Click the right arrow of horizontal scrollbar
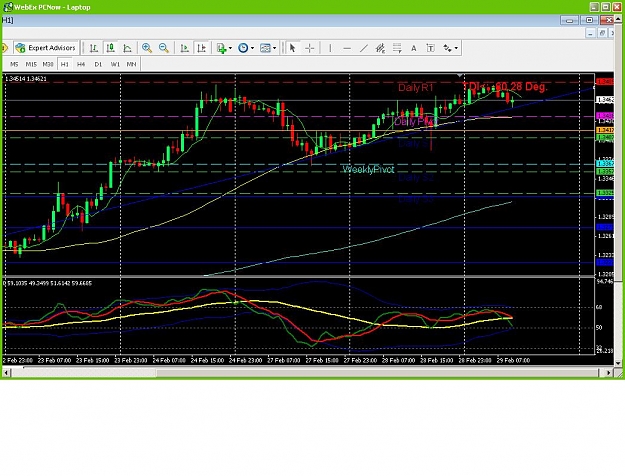The image size is (625, 476). click(x=609, y=373)
